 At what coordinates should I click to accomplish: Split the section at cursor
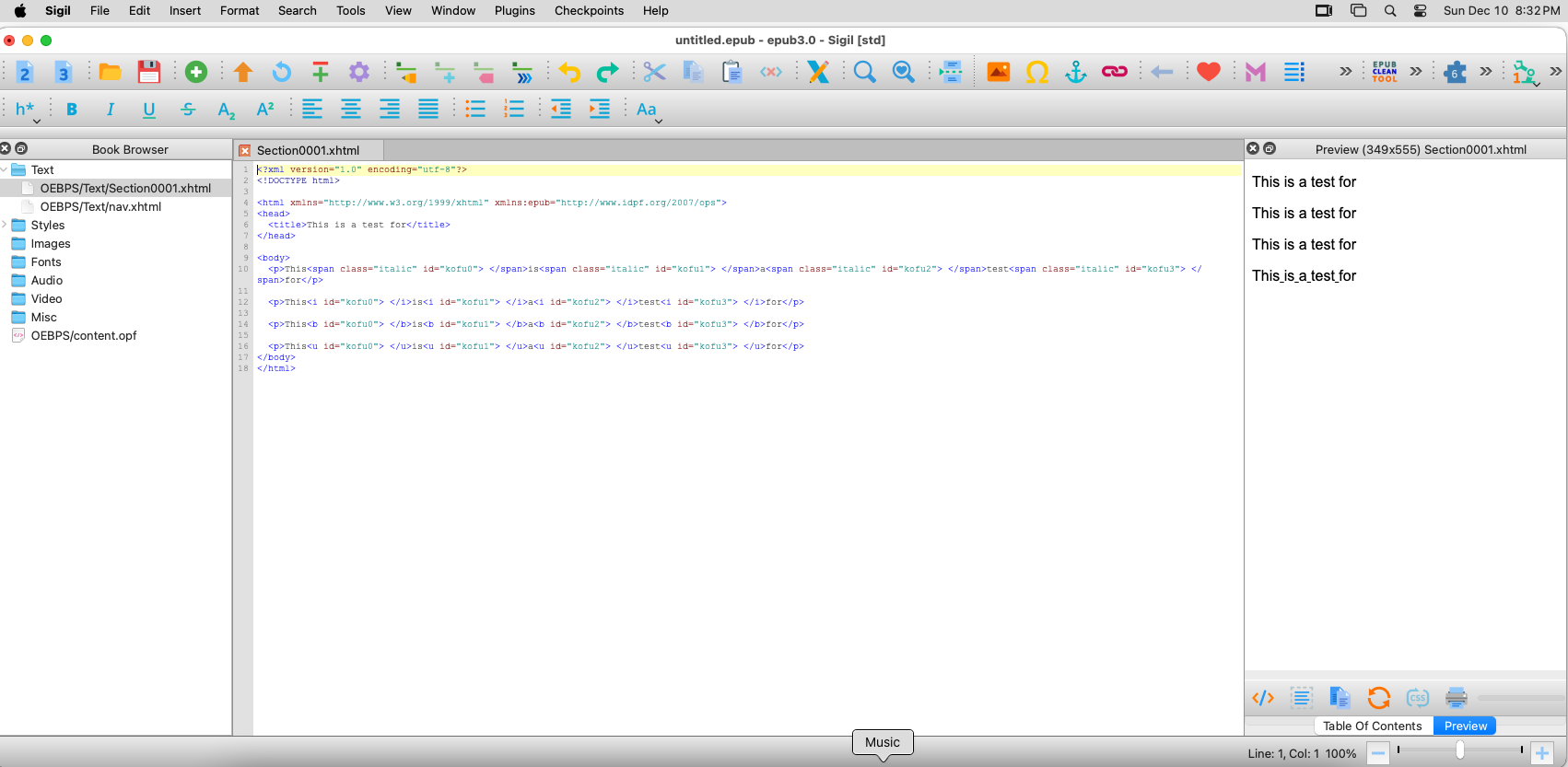(x=952, y=72)
